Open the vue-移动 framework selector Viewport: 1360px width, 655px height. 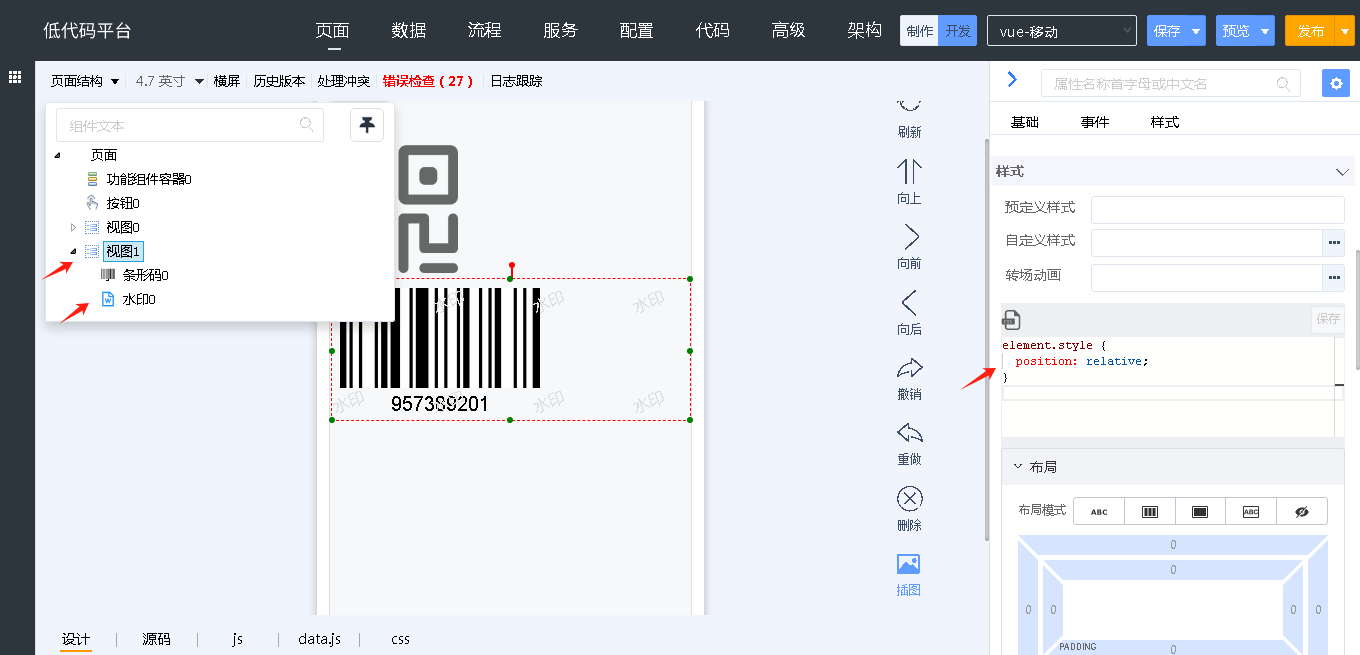click(x=1062, y=31)
